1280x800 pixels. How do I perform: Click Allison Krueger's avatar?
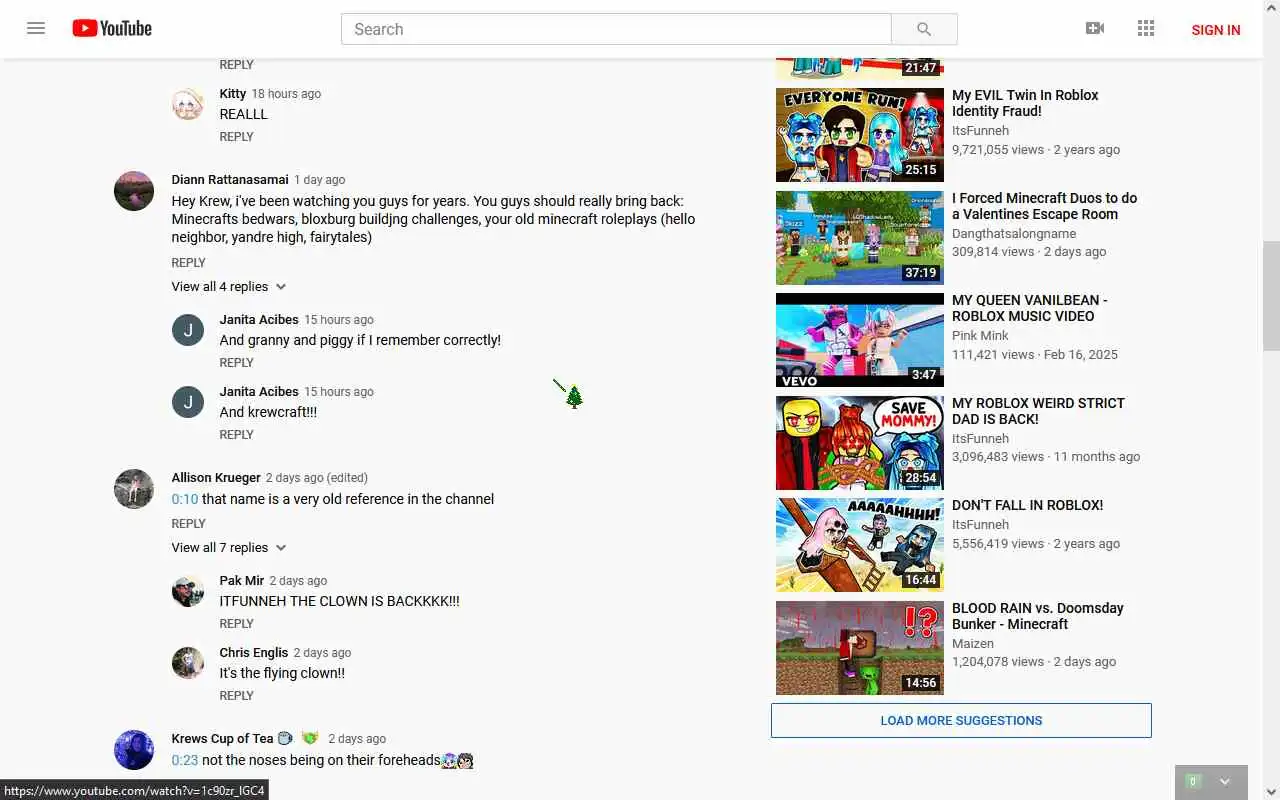coord(134,489)
